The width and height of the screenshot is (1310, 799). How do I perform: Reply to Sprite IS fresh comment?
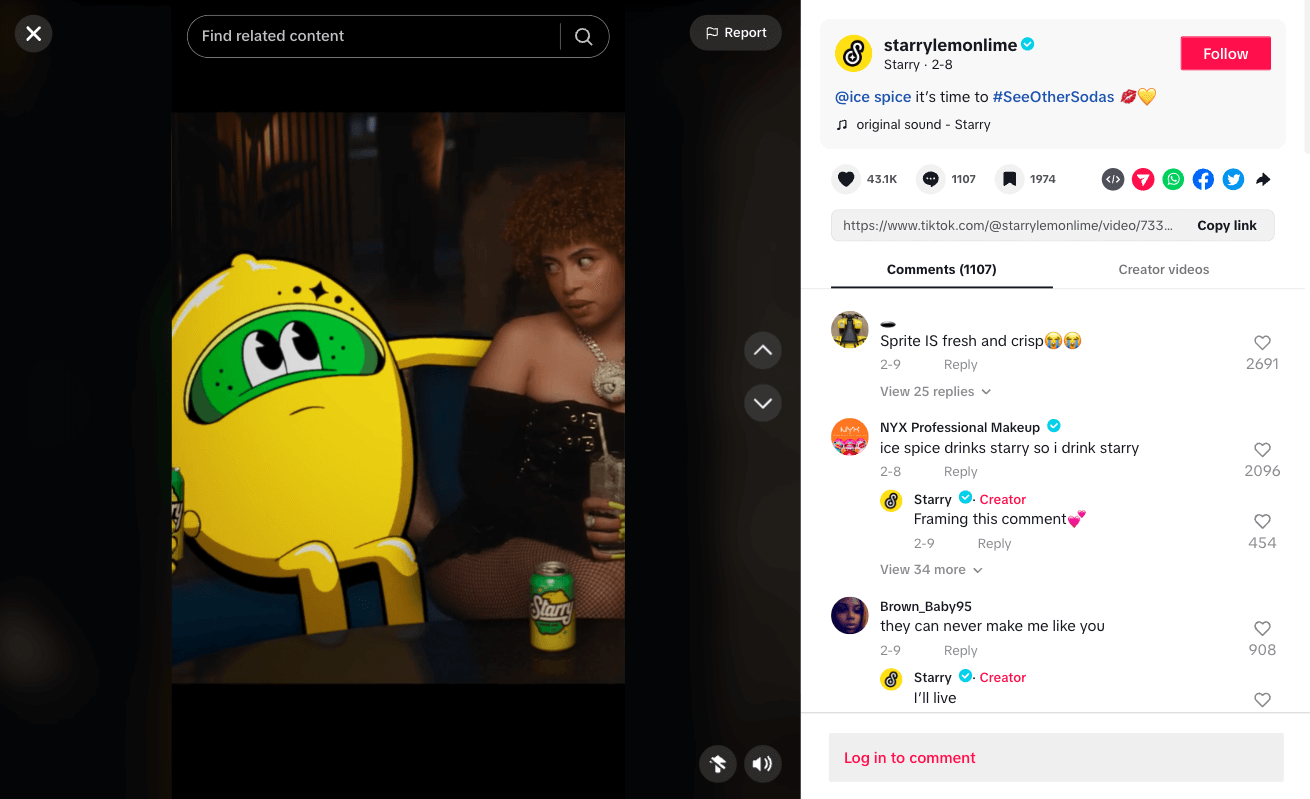961,365
